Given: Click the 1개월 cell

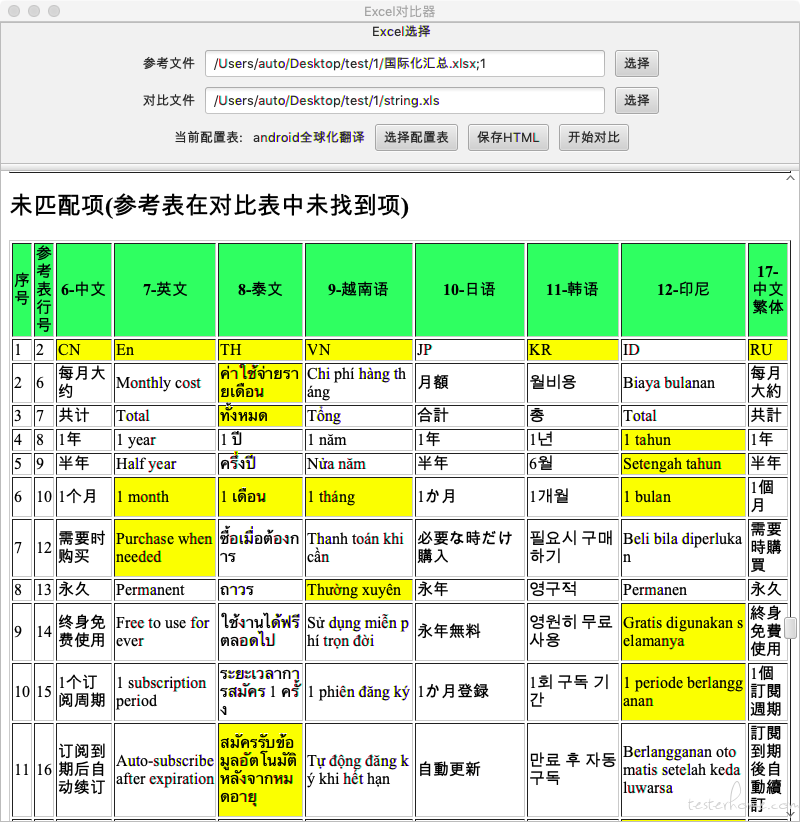Looking at the screenshot, I should [x=572, y=496].
